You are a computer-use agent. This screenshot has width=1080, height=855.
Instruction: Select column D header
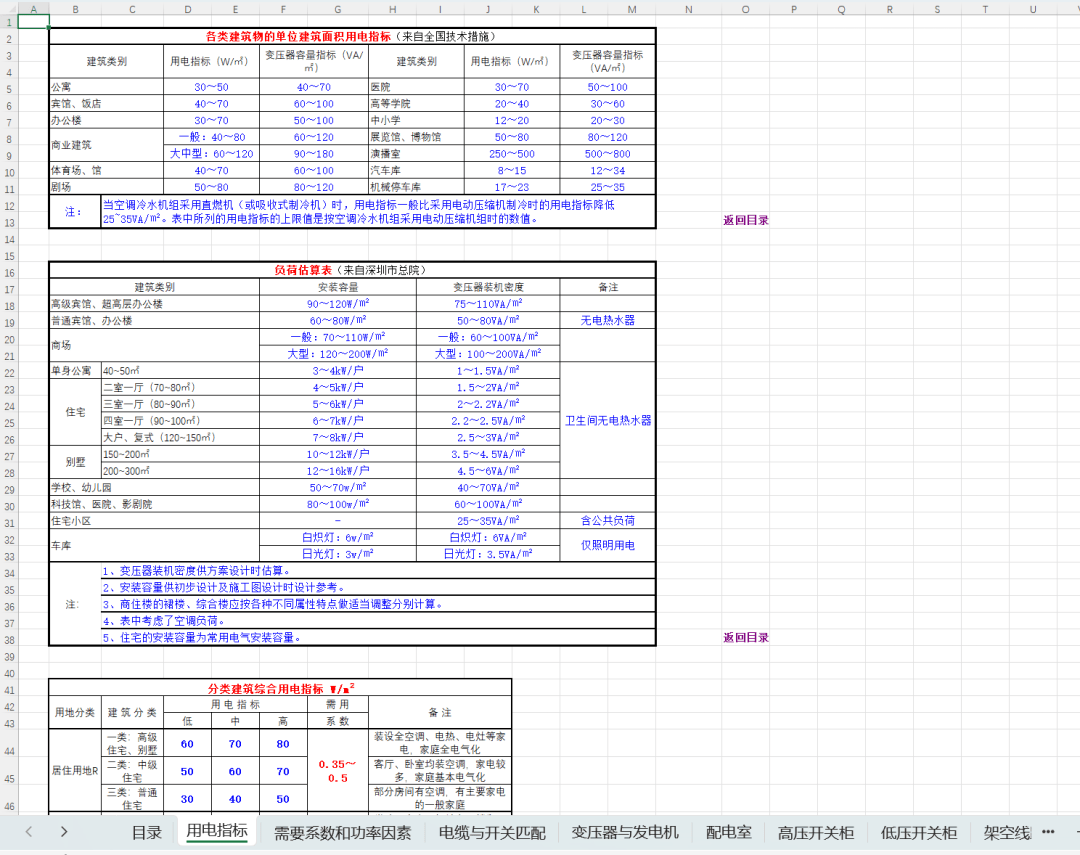tap(188, 9)
